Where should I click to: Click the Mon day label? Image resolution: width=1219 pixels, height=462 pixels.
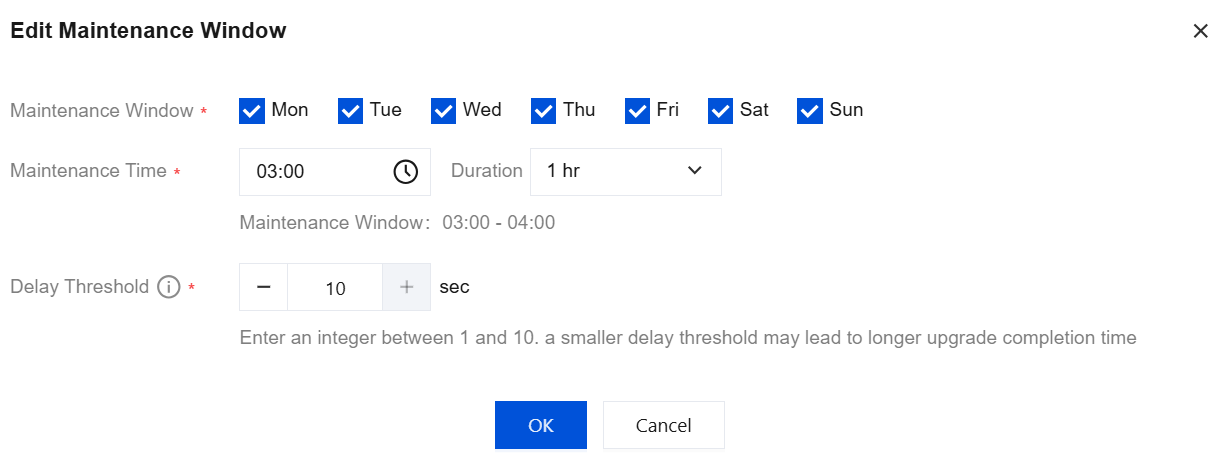[290, 110]
